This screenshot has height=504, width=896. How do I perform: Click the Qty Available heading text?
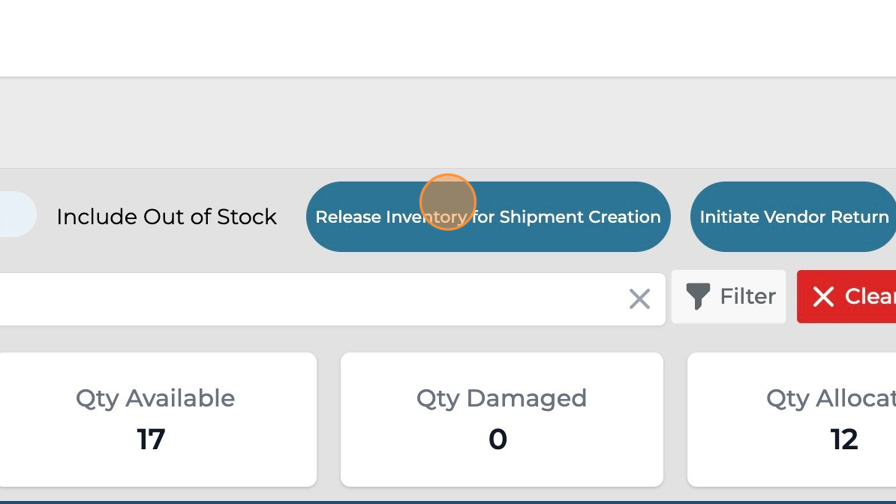coord(155,398)
